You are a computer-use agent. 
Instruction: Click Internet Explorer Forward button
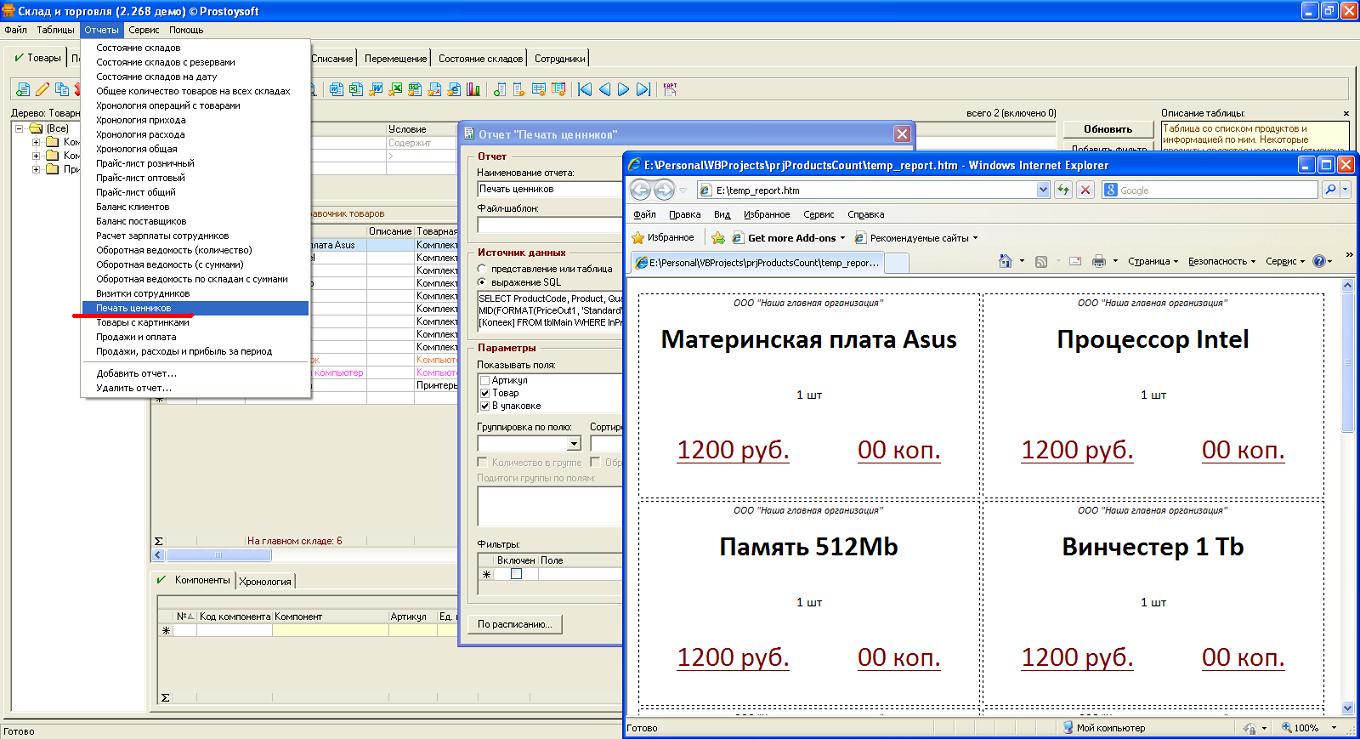click(663, 190)
